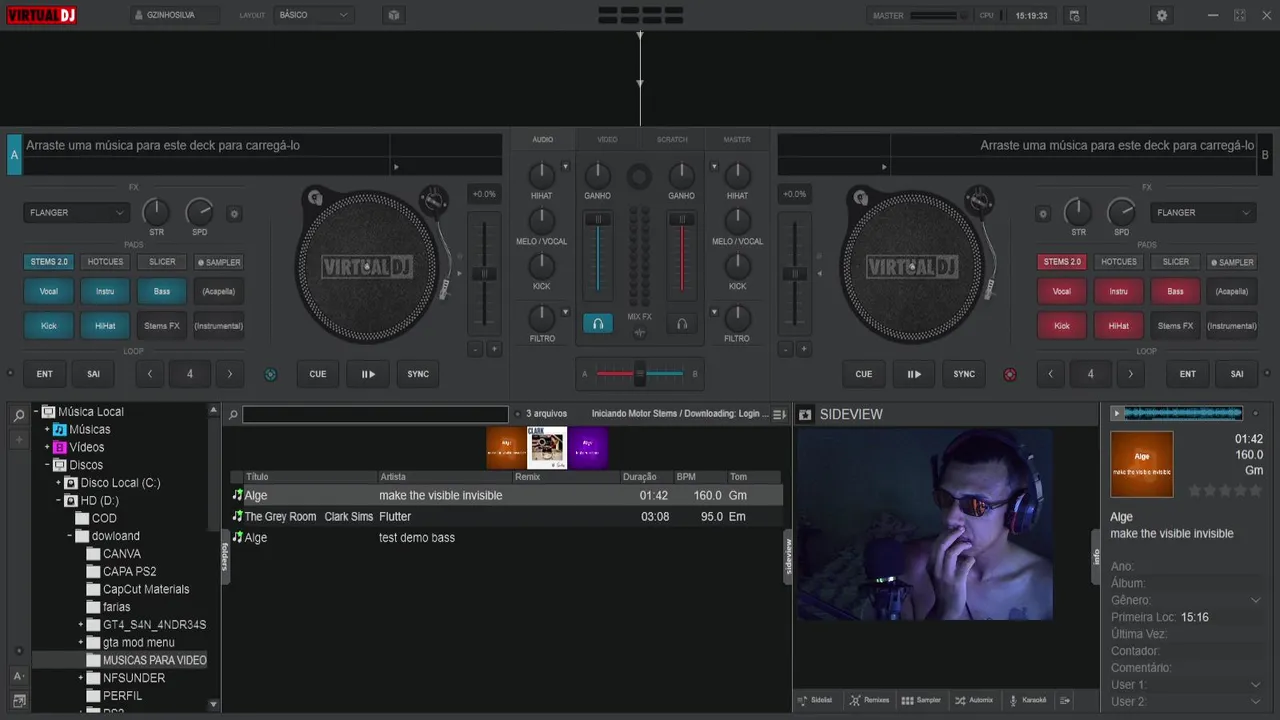Toggle the Bass stem pad on deck B
The width and height of the screenshot is (1280, 720).
[x=1175, y=292]
